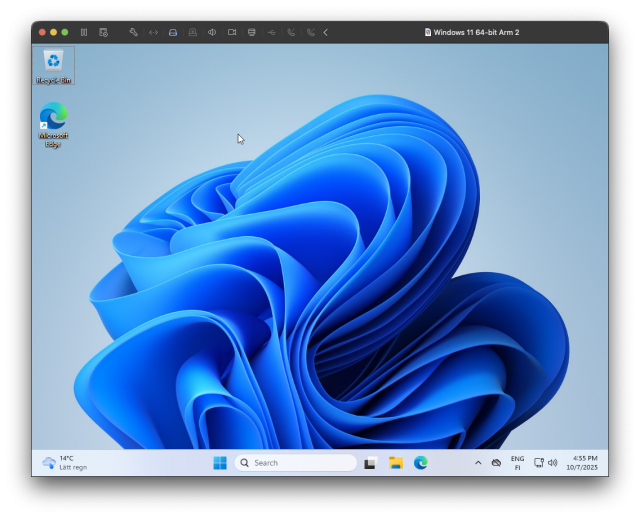Screen dimensions: 640x518
Task: Launch File Explorer from the taskbar
Action: point(396,463)
